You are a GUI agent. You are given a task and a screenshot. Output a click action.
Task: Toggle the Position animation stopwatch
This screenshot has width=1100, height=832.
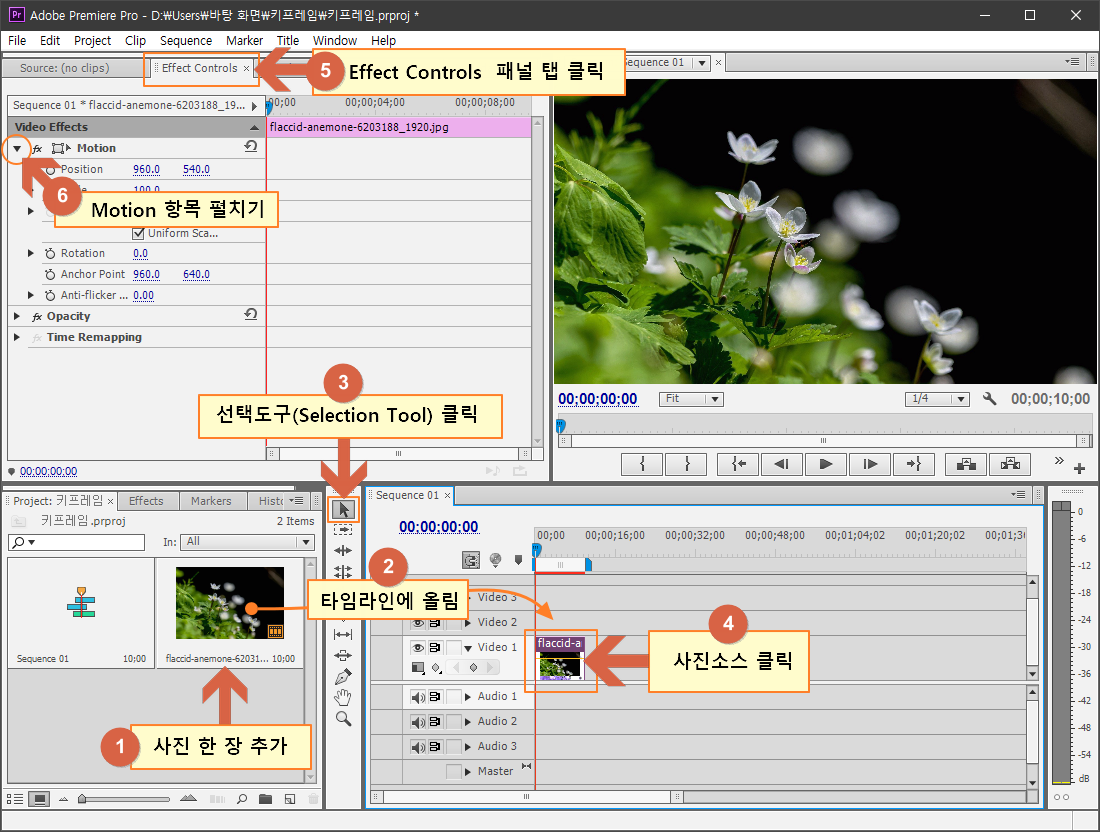pyautogui.click(x=51, y=170)
